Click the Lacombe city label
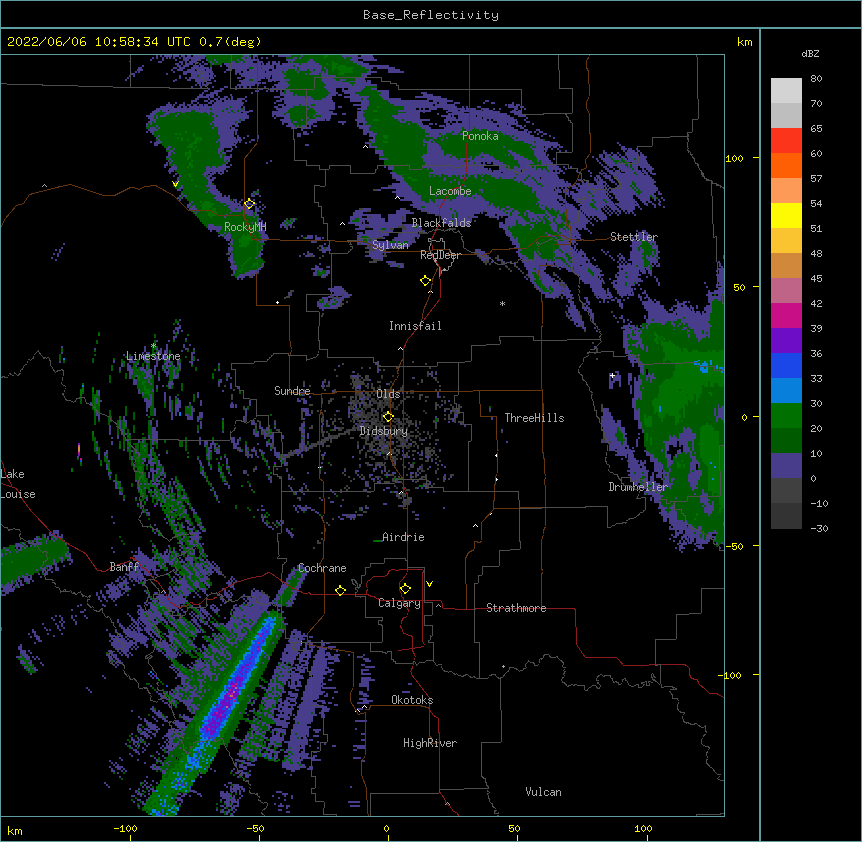Viewport: 862px width, 842px height. [450, 191]
